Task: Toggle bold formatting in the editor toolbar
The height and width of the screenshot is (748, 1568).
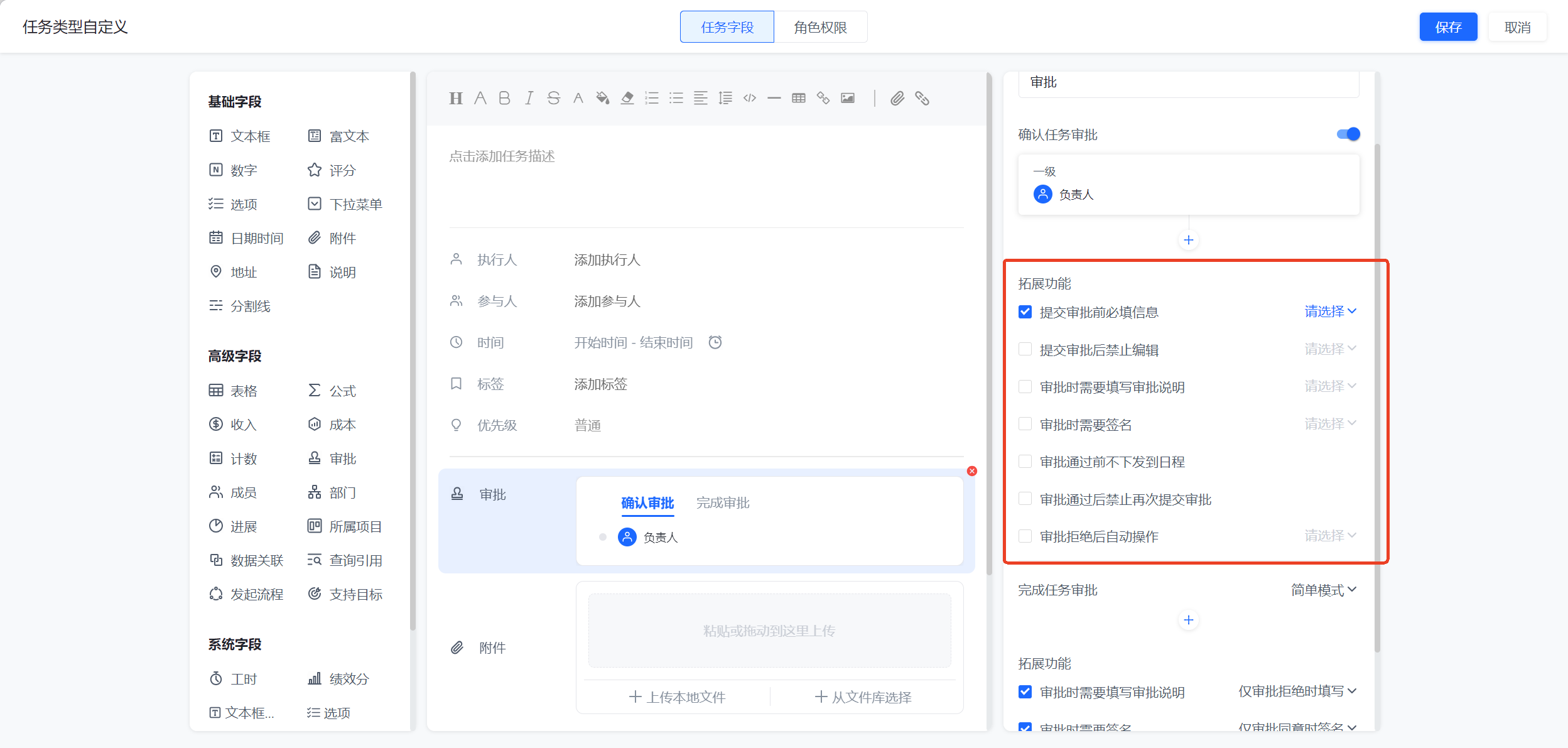Action: 504,98
